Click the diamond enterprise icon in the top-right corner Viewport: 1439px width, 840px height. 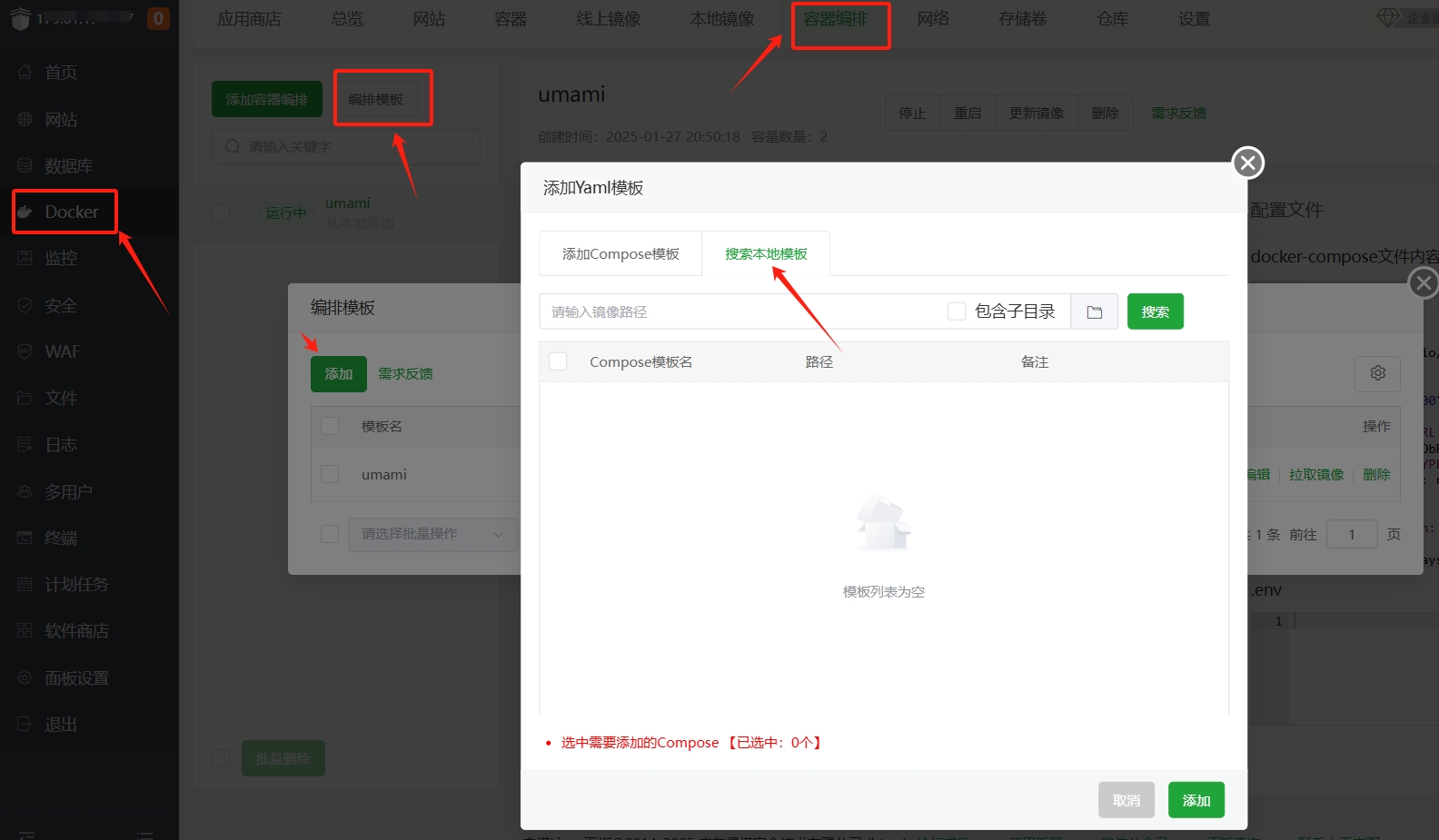pos(1388,17)
